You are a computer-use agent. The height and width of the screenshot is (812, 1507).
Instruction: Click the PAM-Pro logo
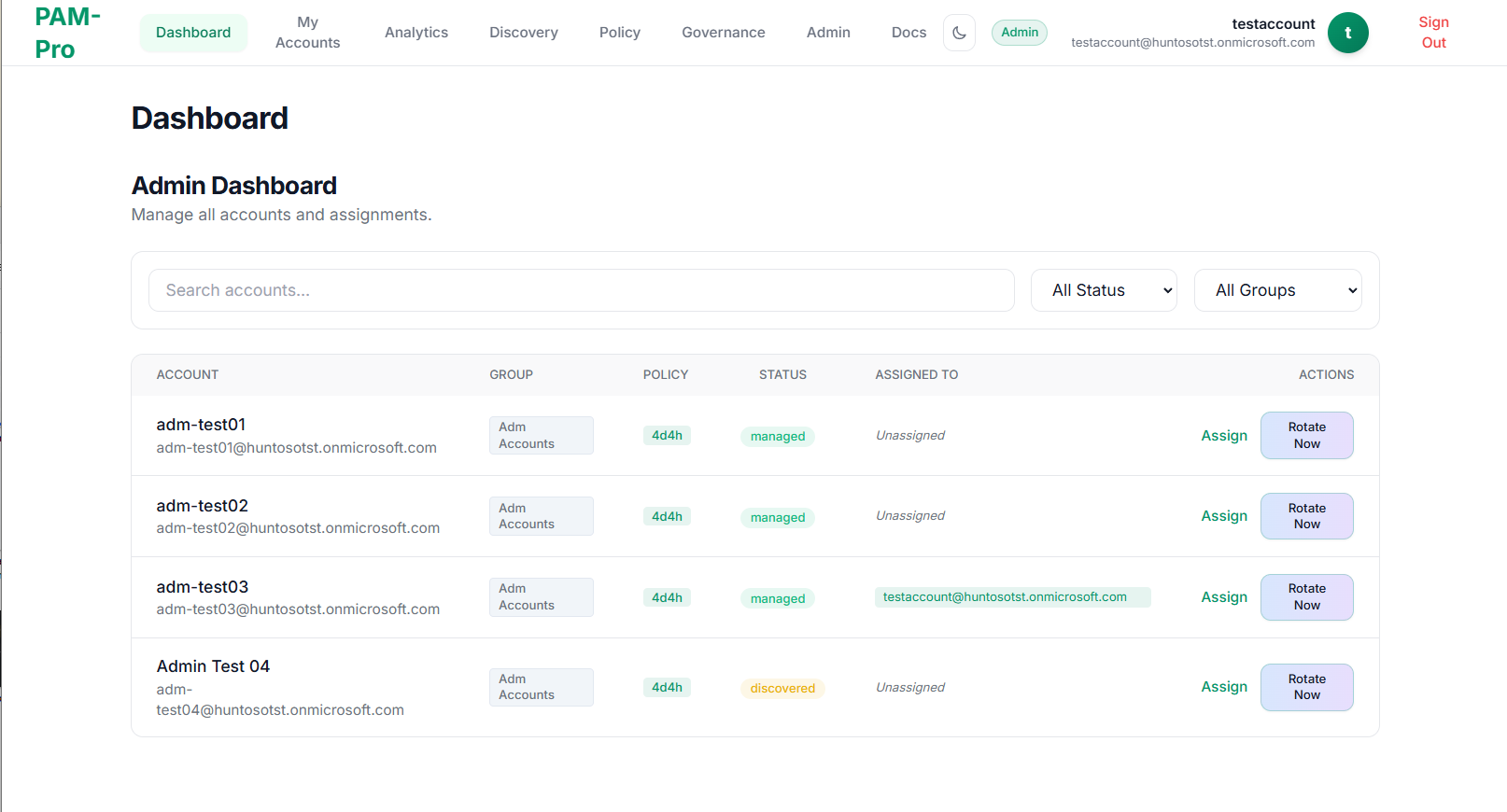[x=67, y=33]
